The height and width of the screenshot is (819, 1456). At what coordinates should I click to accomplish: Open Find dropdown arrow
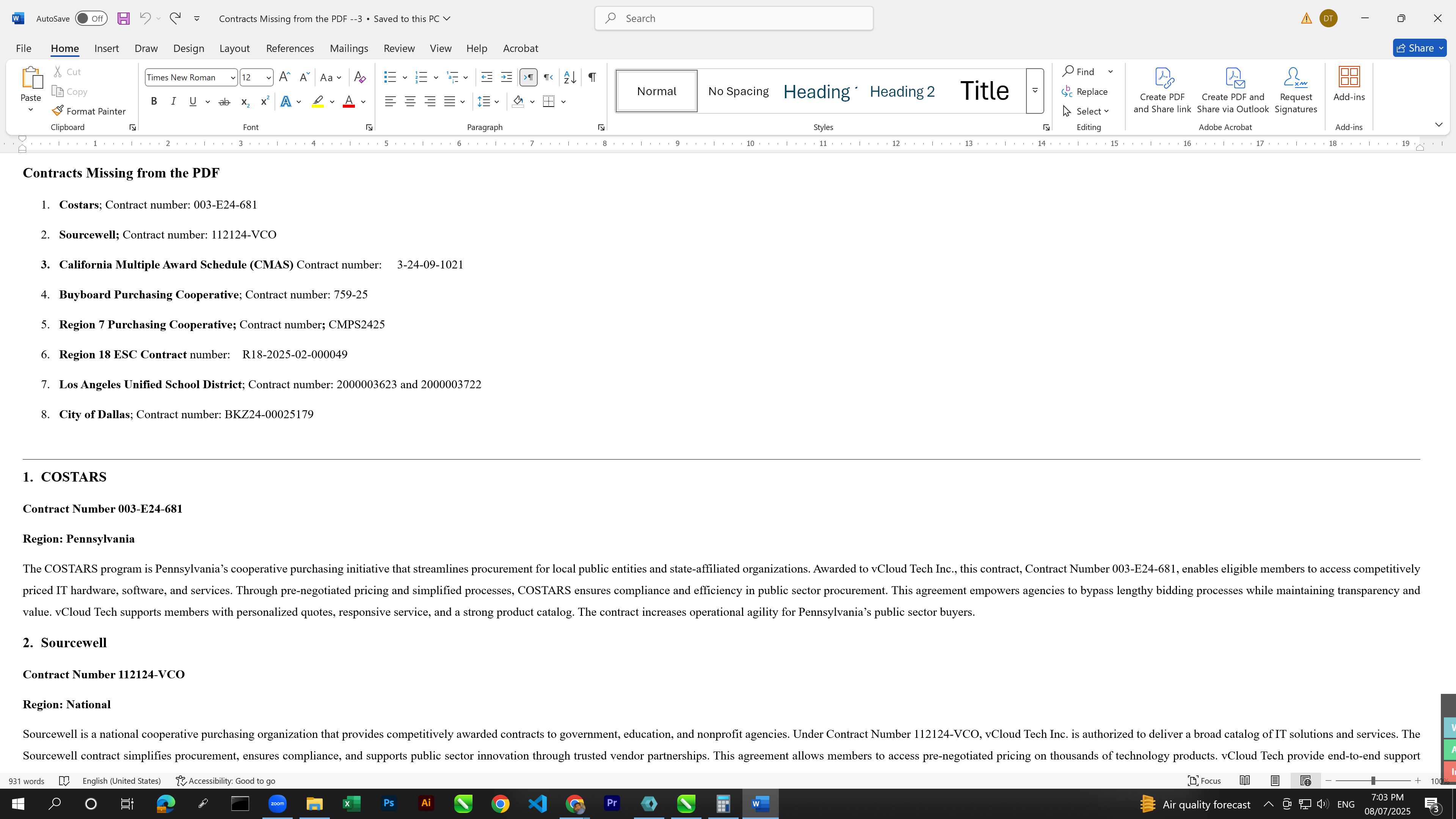click(1110, 72)
